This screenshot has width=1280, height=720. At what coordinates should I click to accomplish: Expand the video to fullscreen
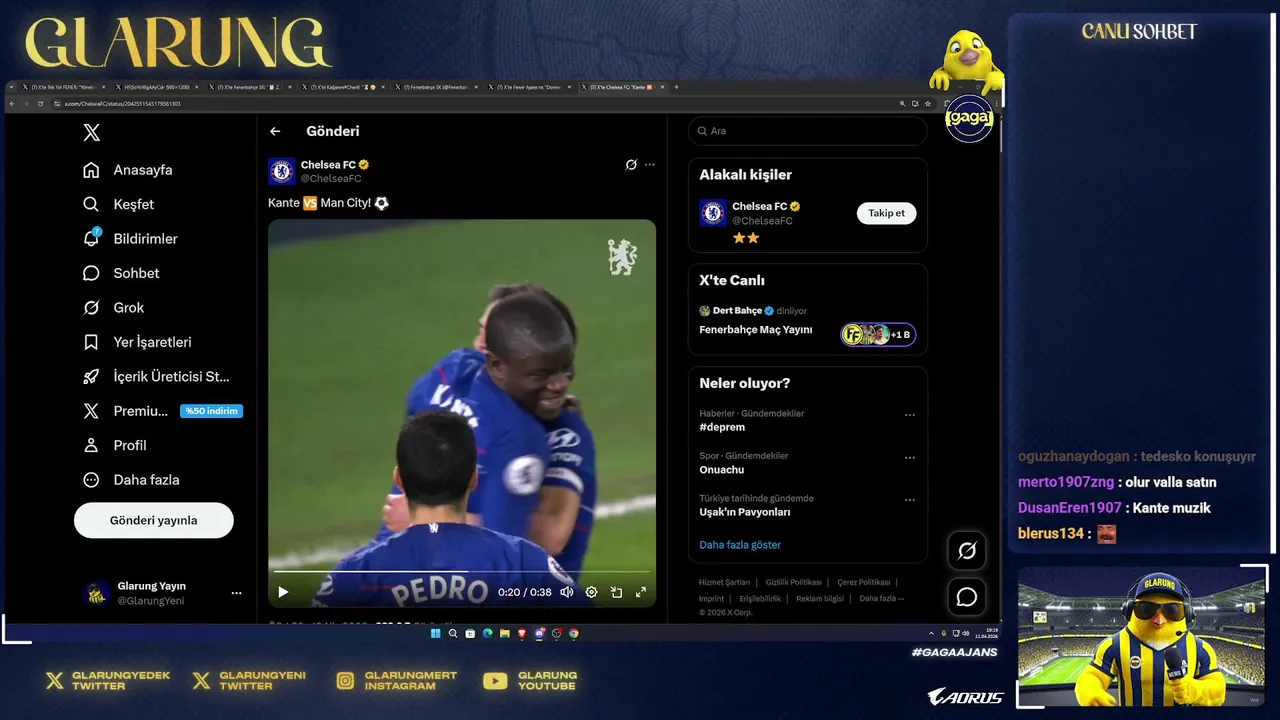(x=641, y=592)
